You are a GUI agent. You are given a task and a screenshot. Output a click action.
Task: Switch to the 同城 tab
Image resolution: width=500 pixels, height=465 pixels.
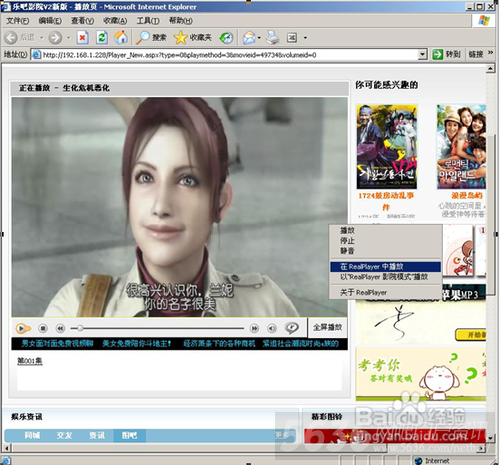tap(32, 435)
